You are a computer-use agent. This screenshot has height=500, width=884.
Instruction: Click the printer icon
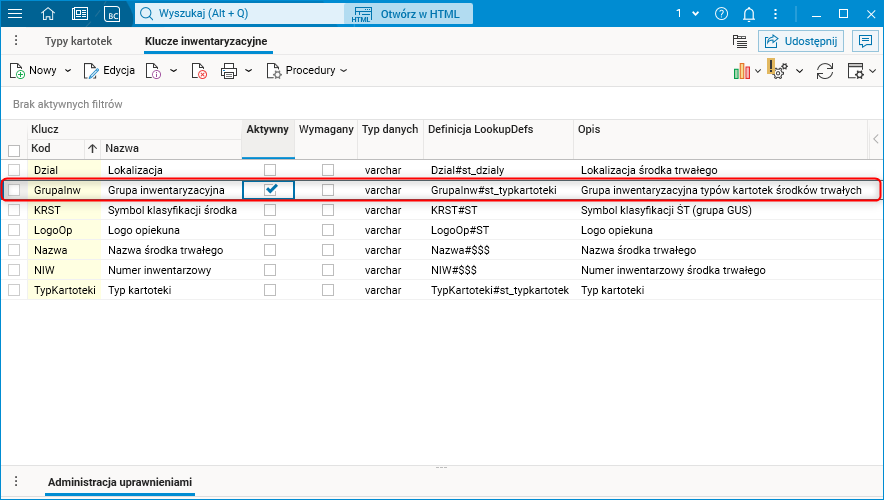229,71
